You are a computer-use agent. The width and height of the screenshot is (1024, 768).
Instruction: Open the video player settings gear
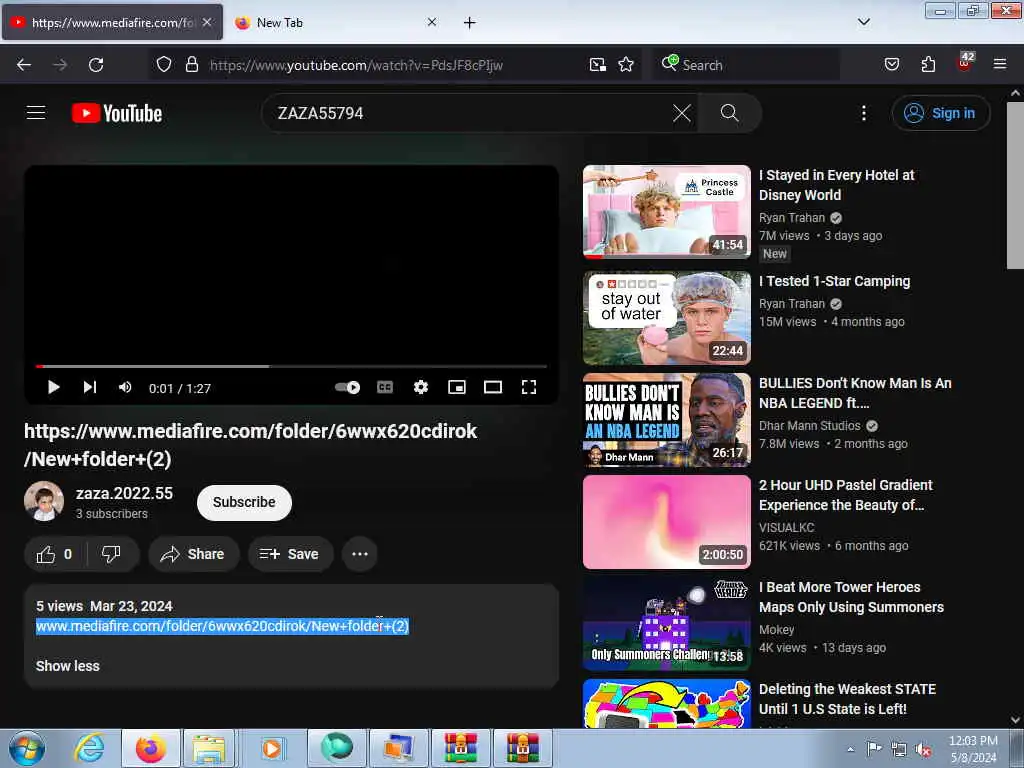click(x=421, y=387)
